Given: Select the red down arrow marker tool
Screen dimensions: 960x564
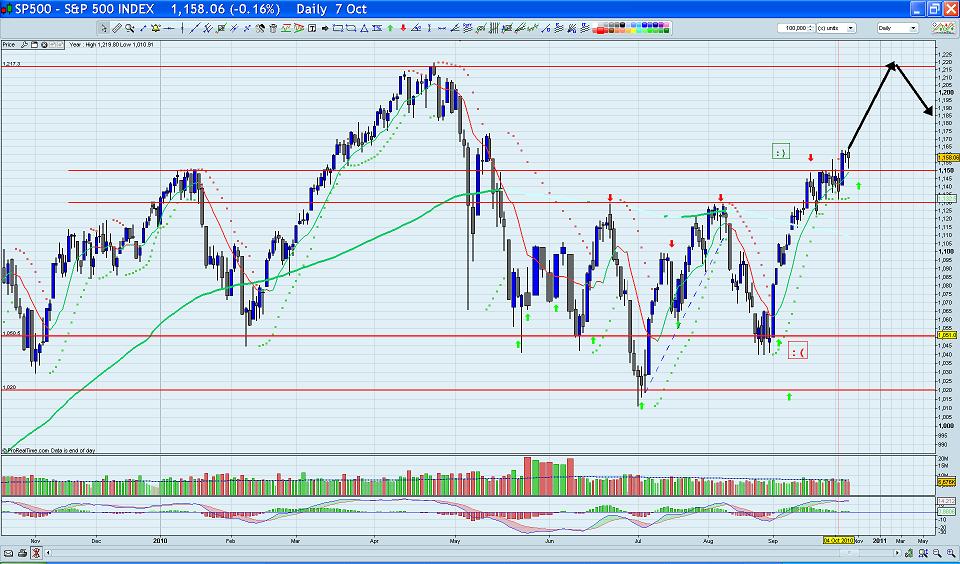Looking at the screenshot, I should [x=403, y=28].
